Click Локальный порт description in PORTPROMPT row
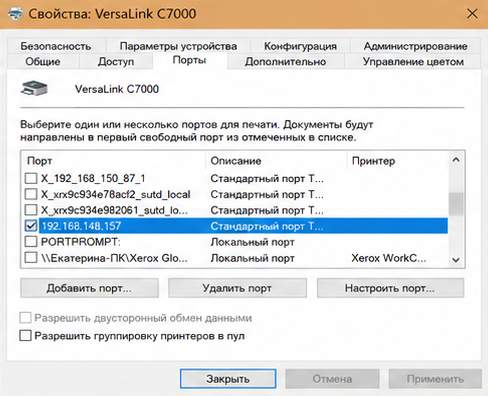This screenshot has width=488, height=396. (x=252, y=242)
